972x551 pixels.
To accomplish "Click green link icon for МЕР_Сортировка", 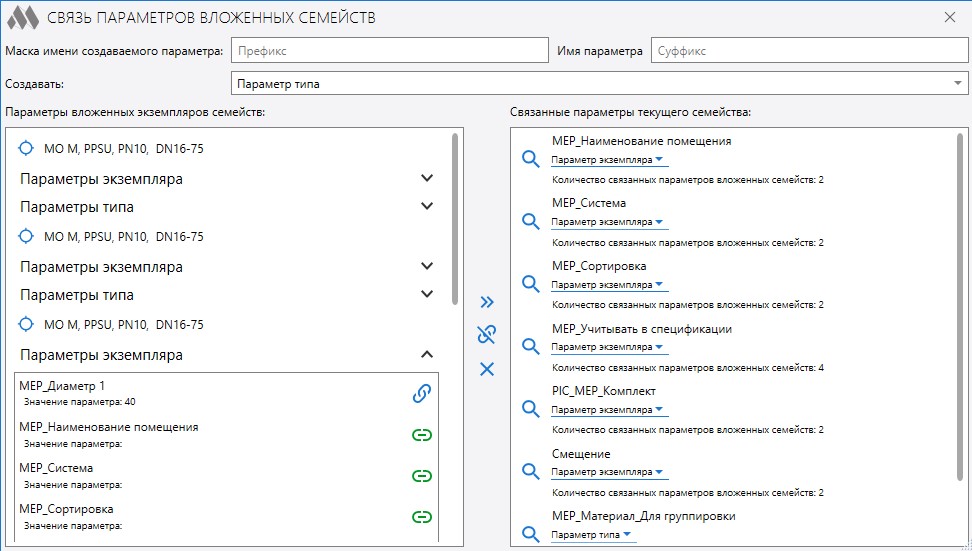I will (x=422, y=516).
